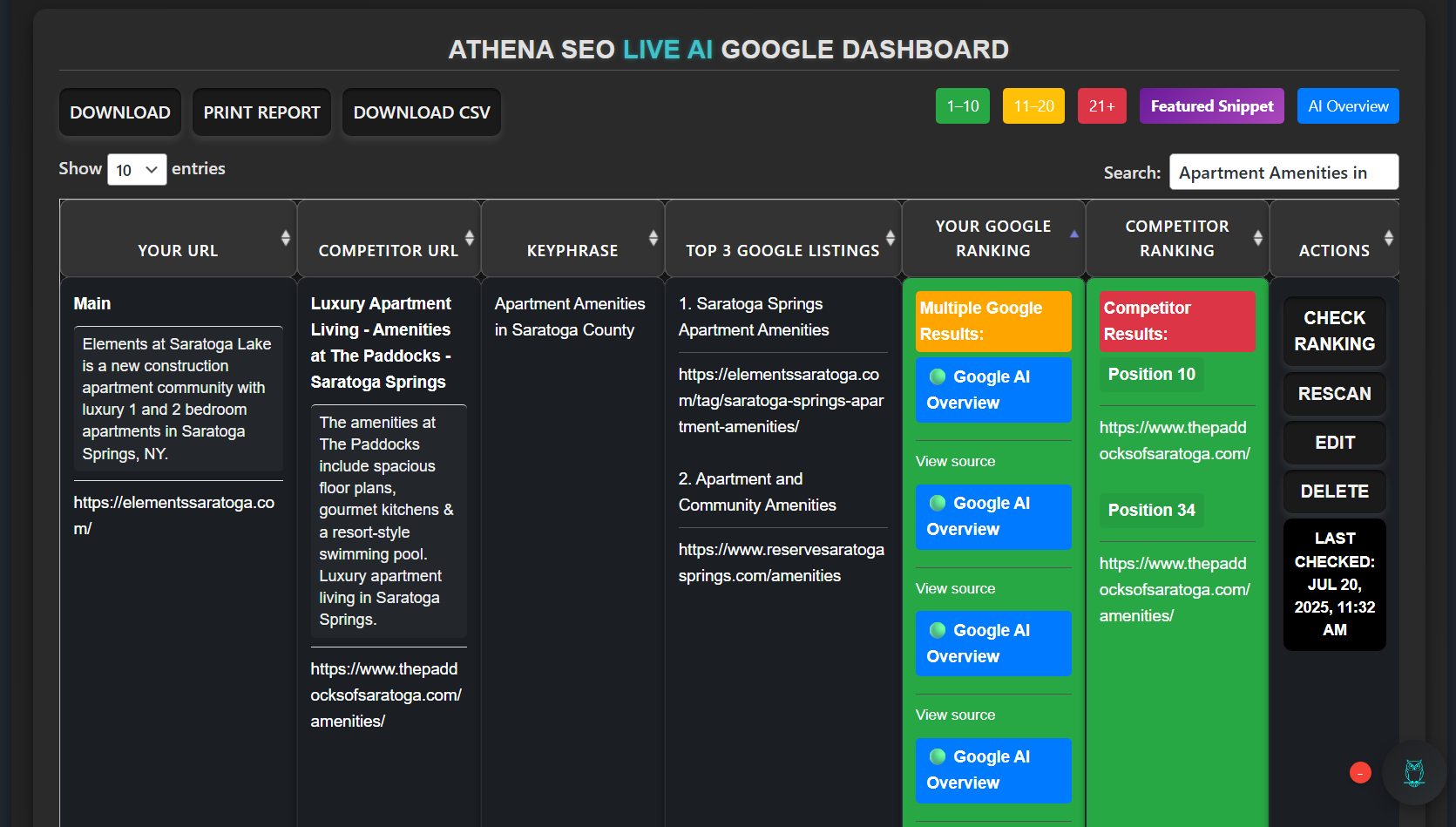This screenshot has height=827, width=1456.
Task: Open the Position 34 thepaddocksofsaratoga.com/amenities link
Action: (1175, 590)
